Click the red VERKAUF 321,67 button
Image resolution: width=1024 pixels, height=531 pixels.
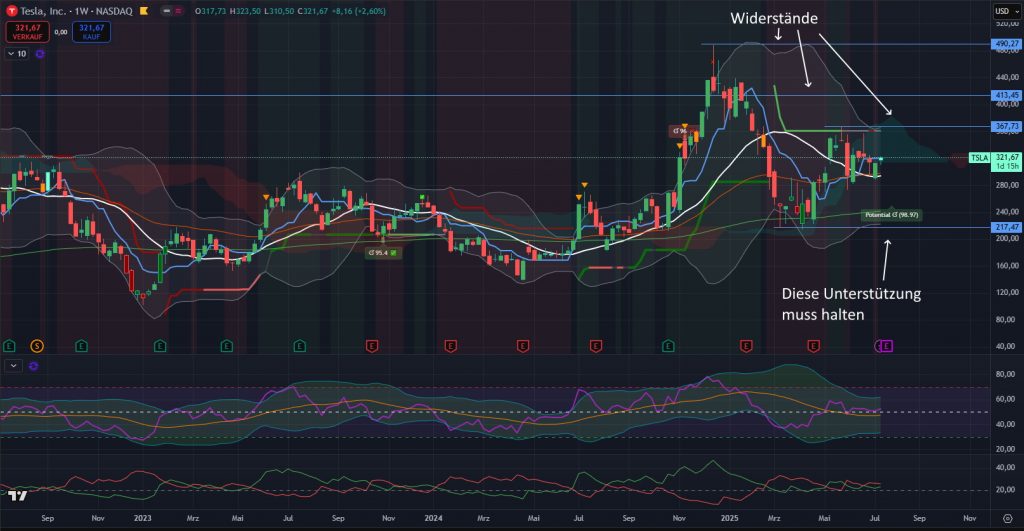27,32
